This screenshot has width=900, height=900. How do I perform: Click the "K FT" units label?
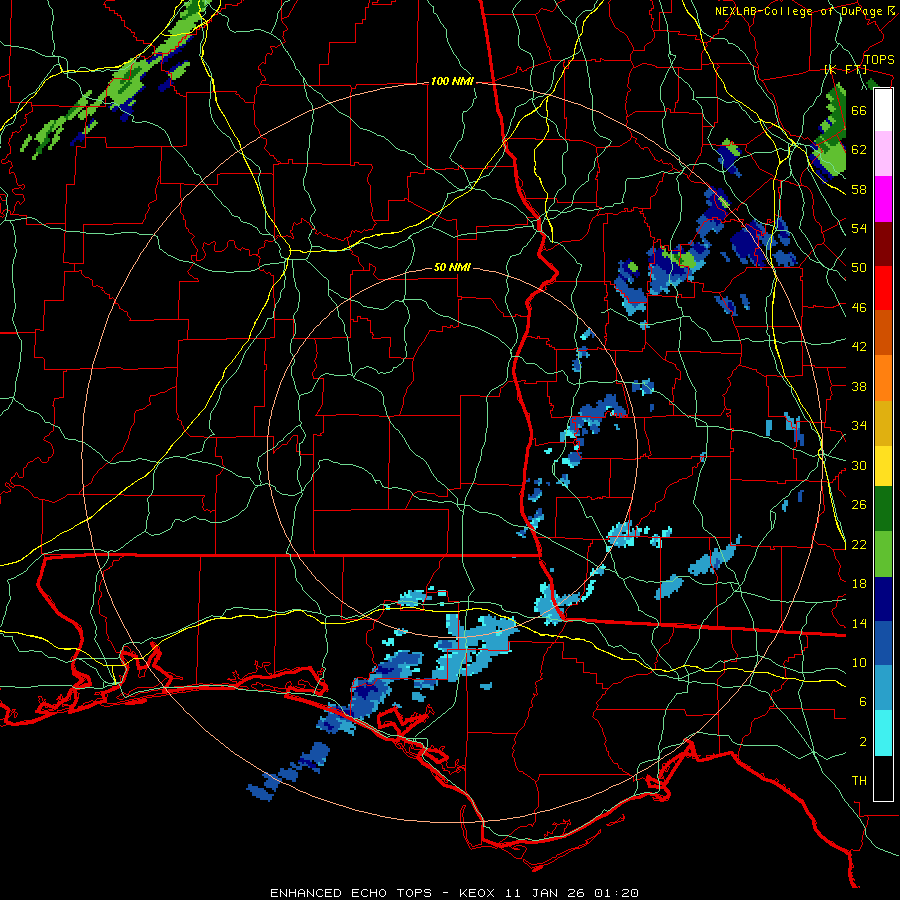(x=845, y=69)
